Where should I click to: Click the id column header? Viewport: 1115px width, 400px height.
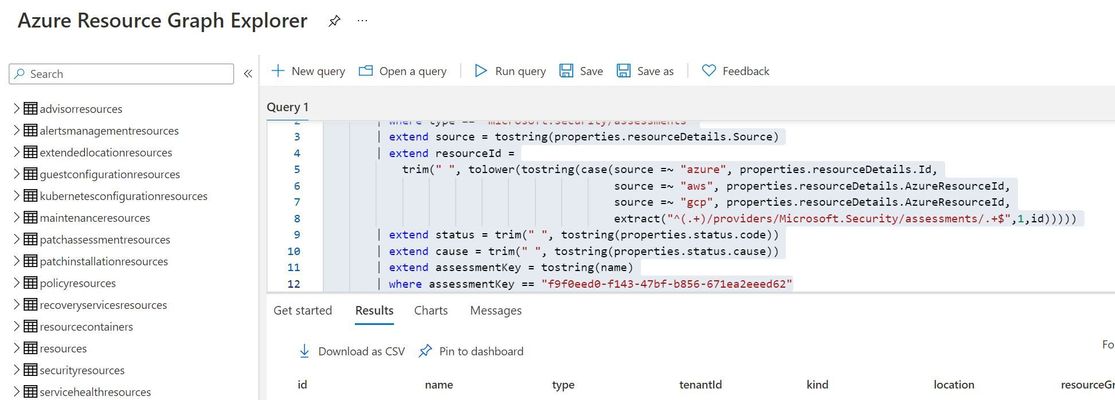pos(302,385)
